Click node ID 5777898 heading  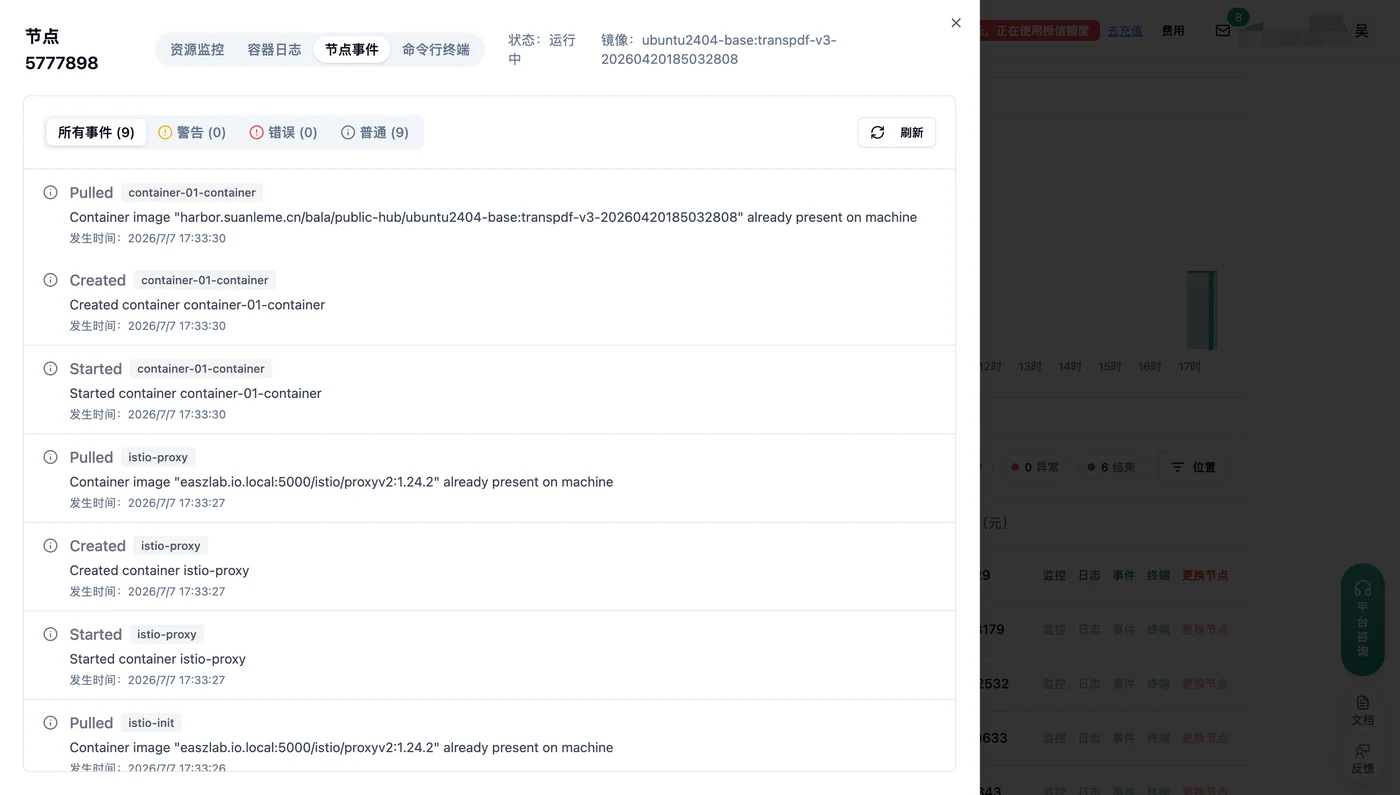[x=61, y=63]
